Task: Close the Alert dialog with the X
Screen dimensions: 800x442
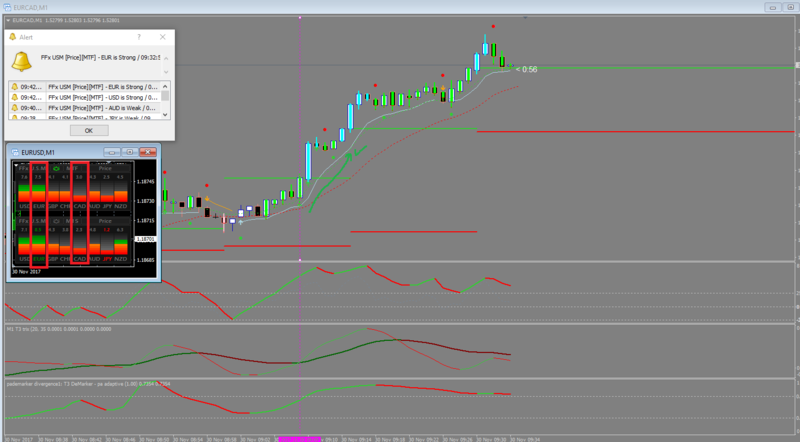Action: [x=162, y=37]
